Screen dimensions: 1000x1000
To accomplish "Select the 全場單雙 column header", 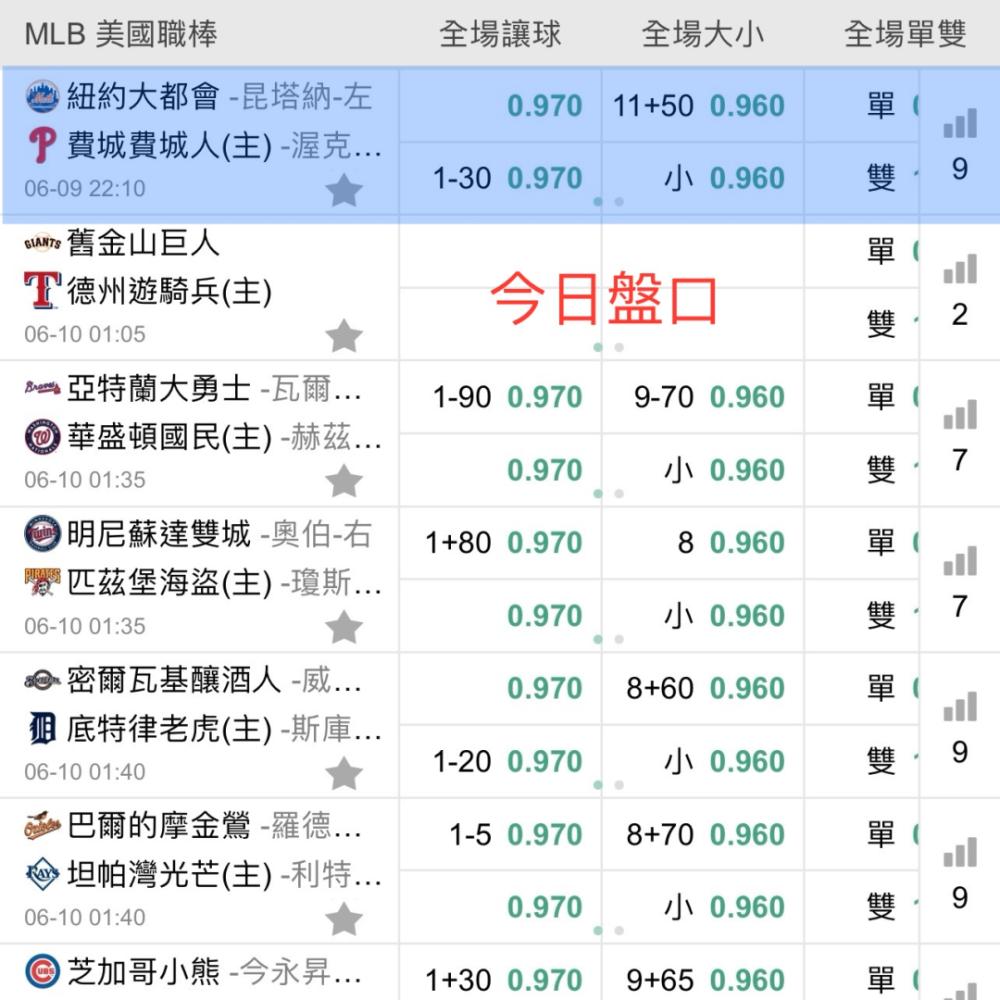I will 905,34.
